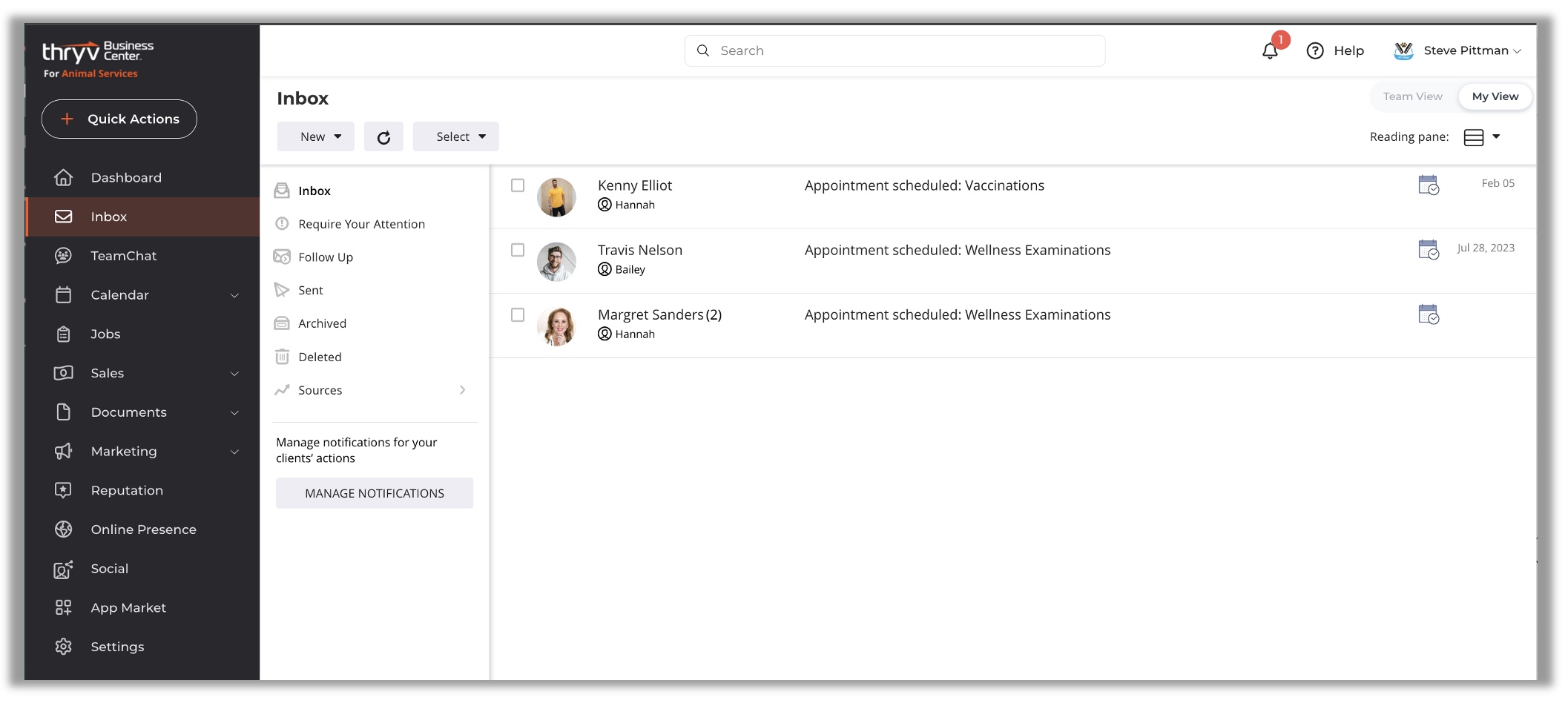Click Travis Nelson's appointment calendar icon
The image size is (1568, 703).
coord(1429,249)
